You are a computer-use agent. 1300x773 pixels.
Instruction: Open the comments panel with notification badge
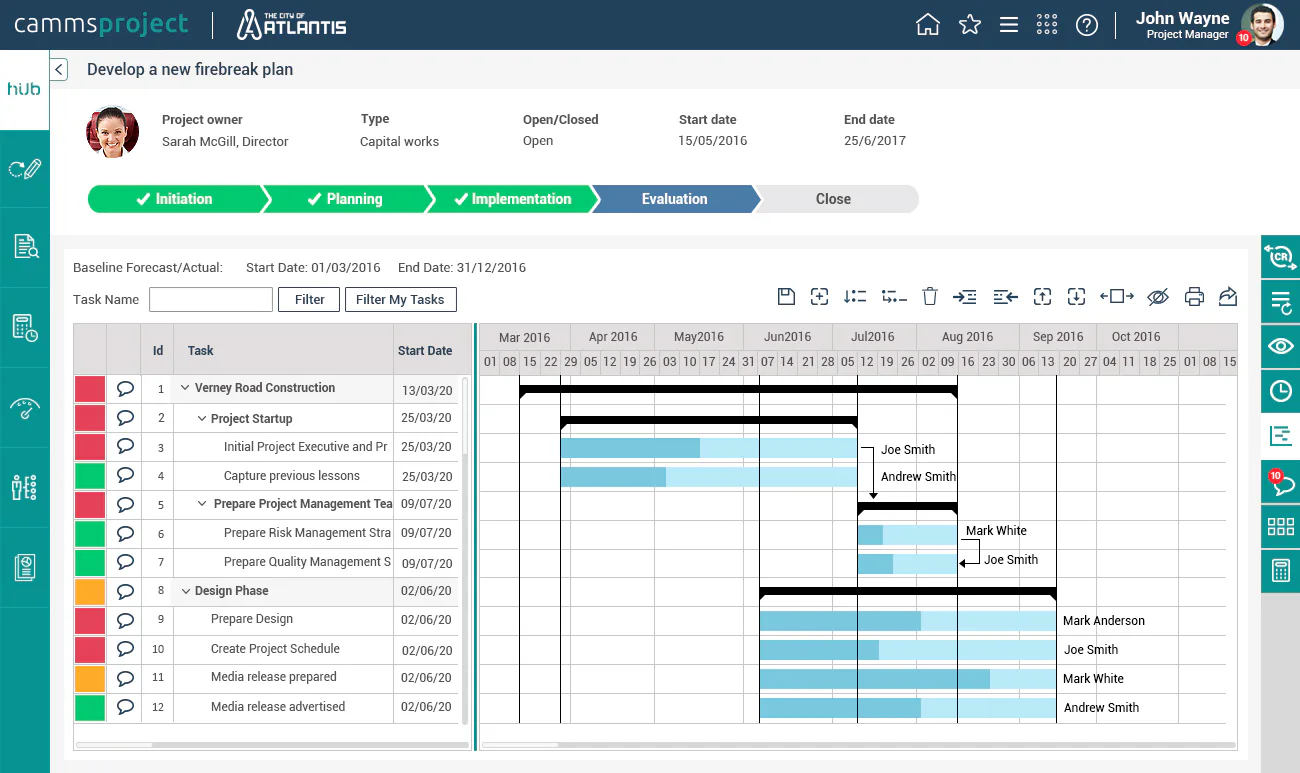pyautogui.click(x=1280, y=481)
